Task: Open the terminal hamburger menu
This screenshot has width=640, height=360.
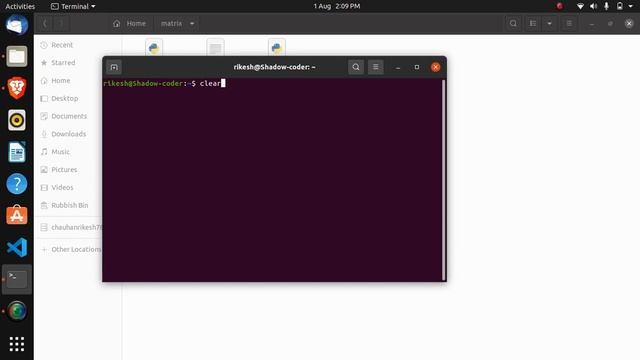Action: coord(376,67)
